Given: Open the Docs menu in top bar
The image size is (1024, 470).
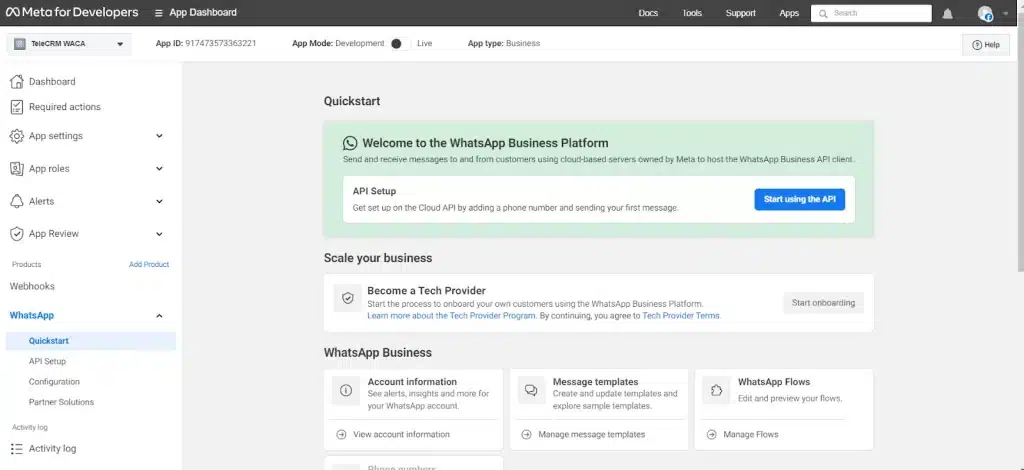Looking at the screenshot, I should pos(648,13).
